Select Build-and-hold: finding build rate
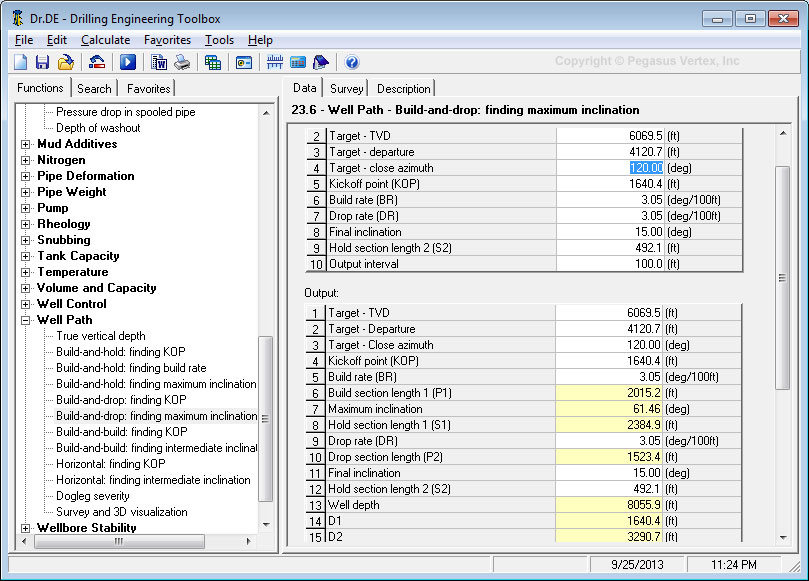Viewport: 809px width, 581px height. 131,368
